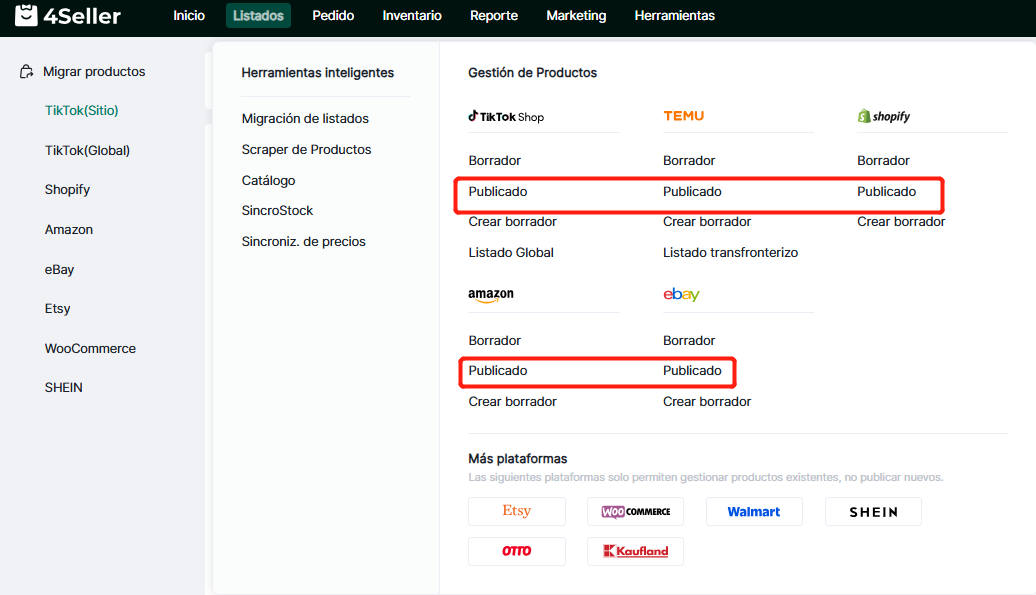Screen dimensions: 1036x595
Task: Open the Listados top menu
Action: [x=258, y=16]
